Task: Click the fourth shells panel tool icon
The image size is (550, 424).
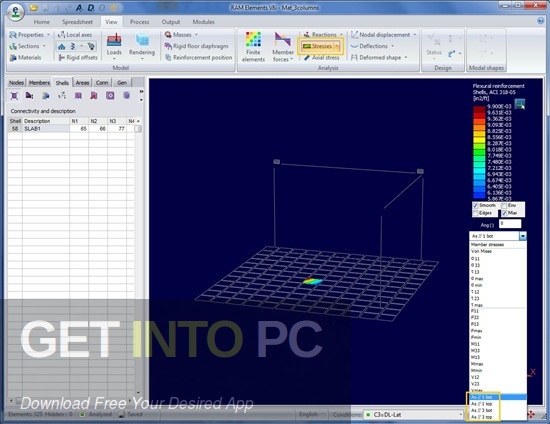Action: 62,95
